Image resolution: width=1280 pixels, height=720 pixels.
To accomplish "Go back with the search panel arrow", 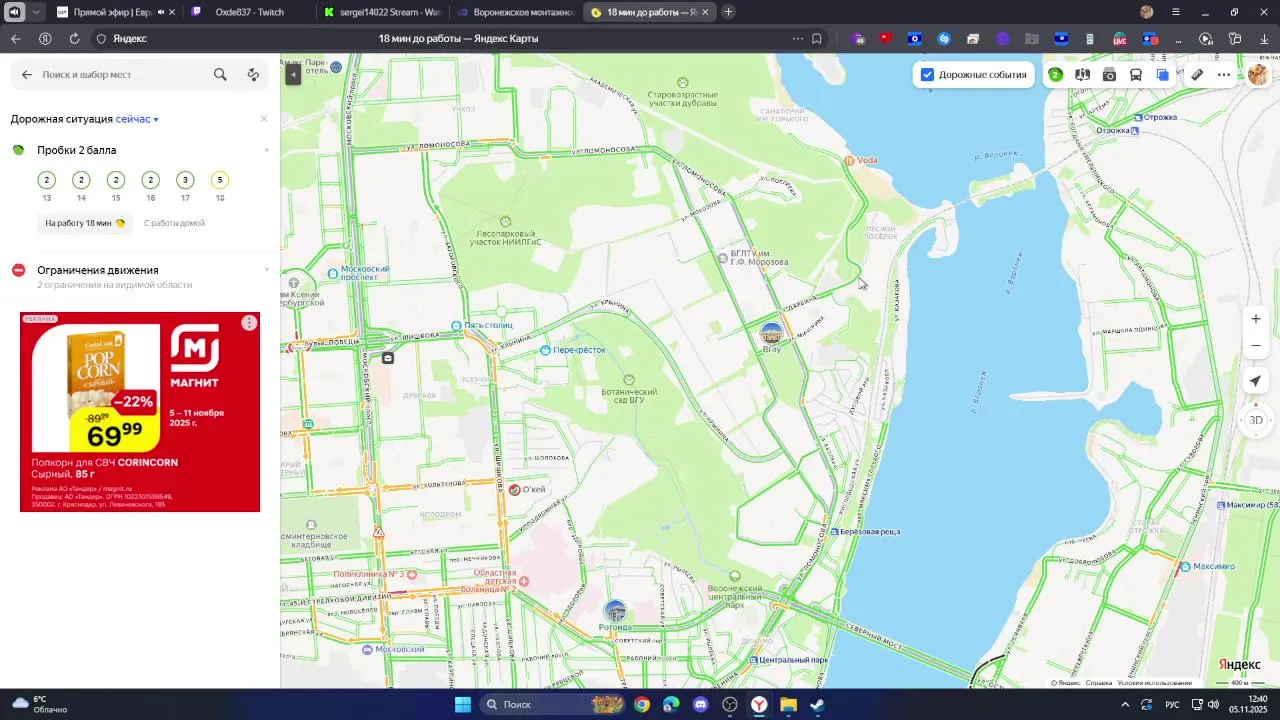I will click(27, 75).
